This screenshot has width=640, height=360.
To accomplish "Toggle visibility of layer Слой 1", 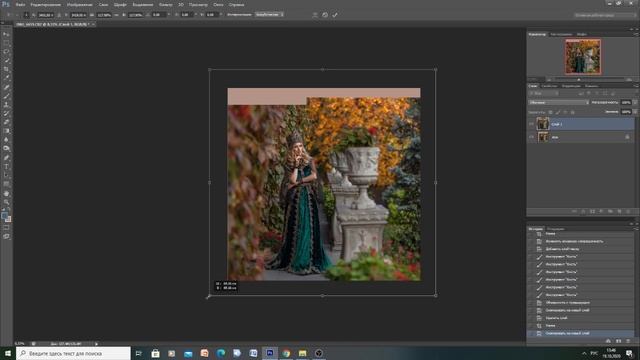I will click(x=531, y=124).
